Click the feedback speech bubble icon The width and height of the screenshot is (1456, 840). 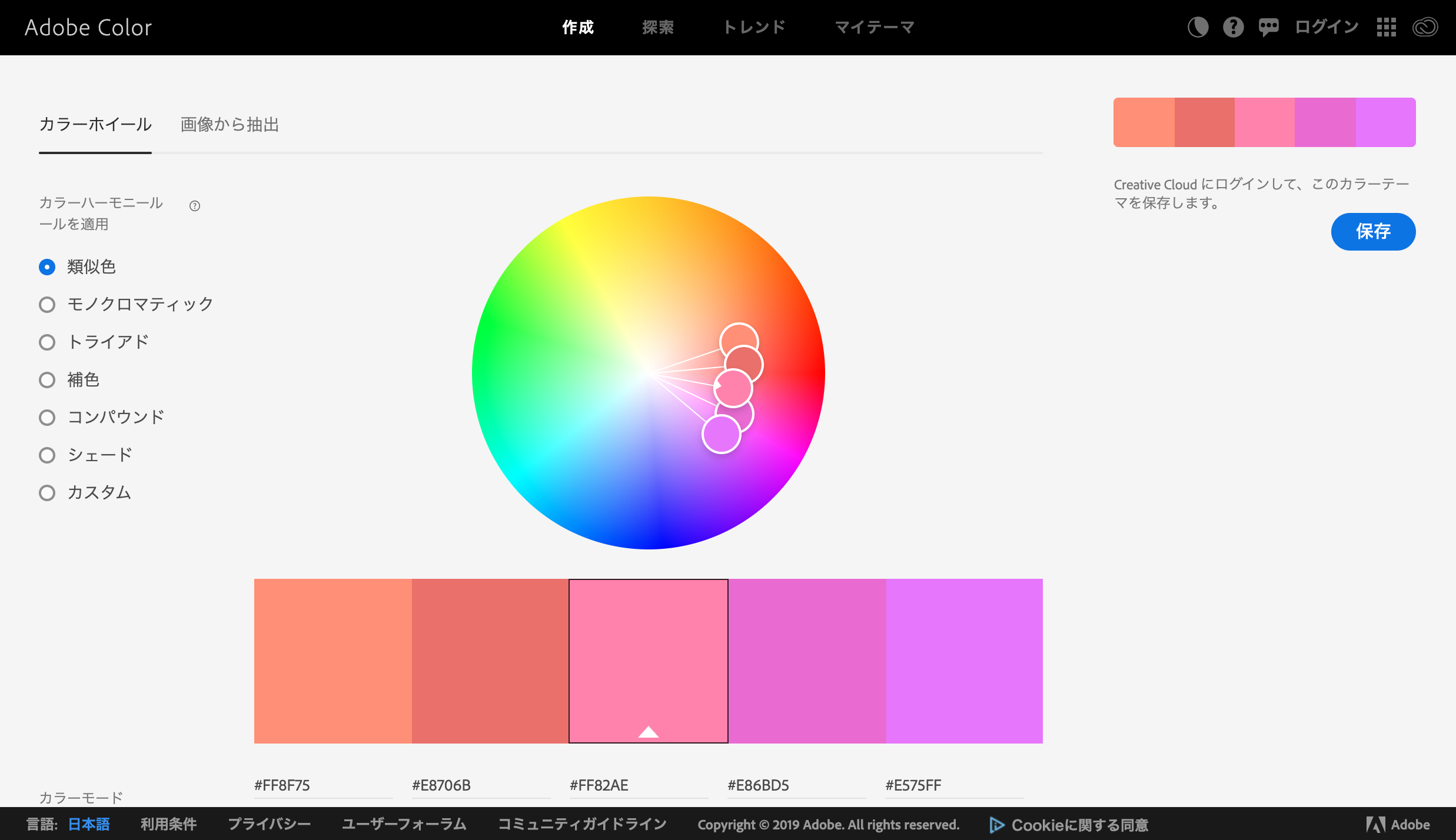[1268, 27]
